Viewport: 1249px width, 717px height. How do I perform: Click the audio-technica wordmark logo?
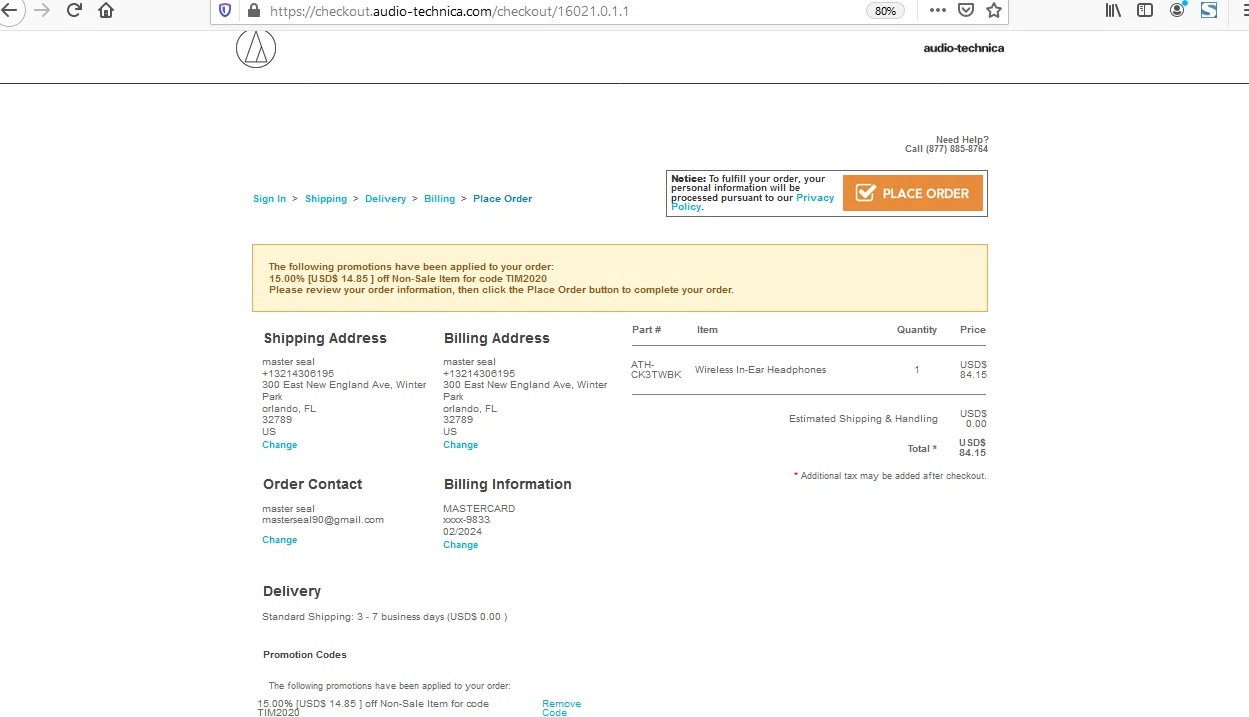click(x=963, y=48)
